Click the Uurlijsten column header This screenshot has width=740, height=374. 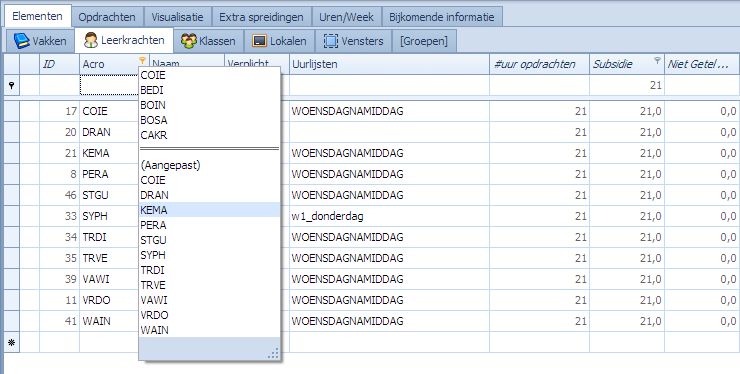(x=389, y=64)
